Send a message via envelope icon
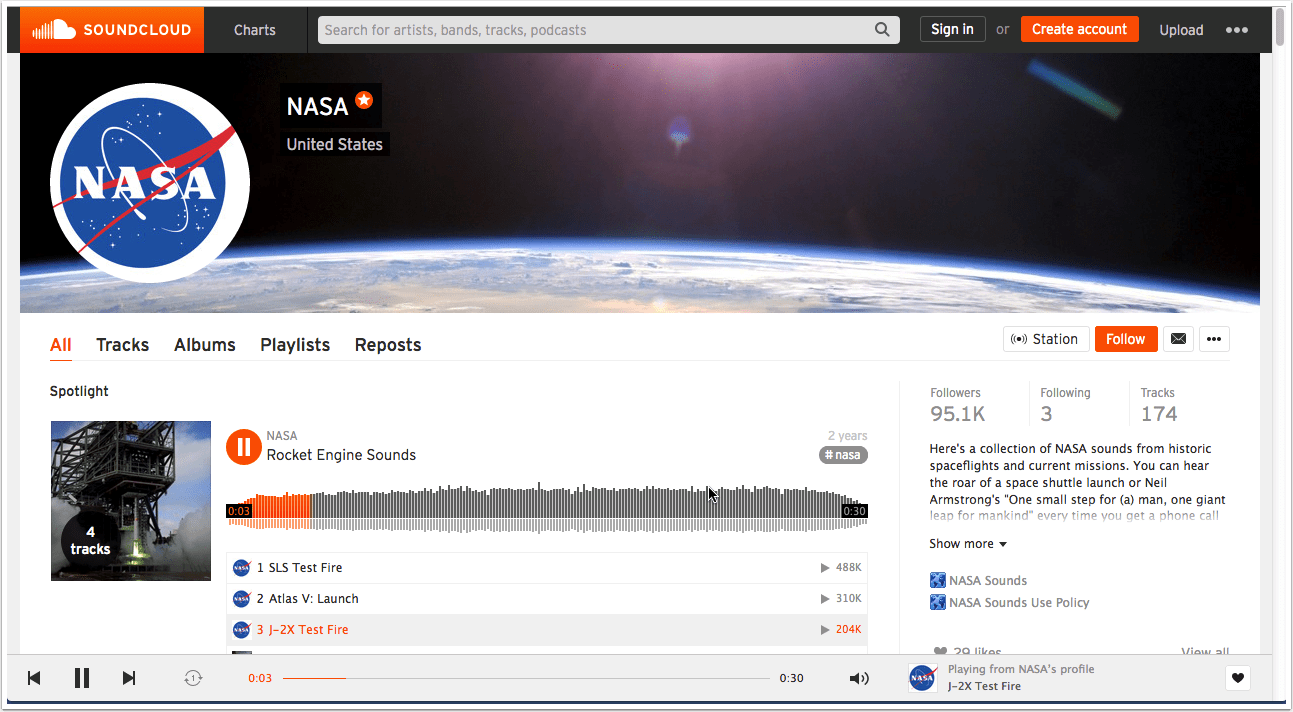 [x=1178, y=339]
